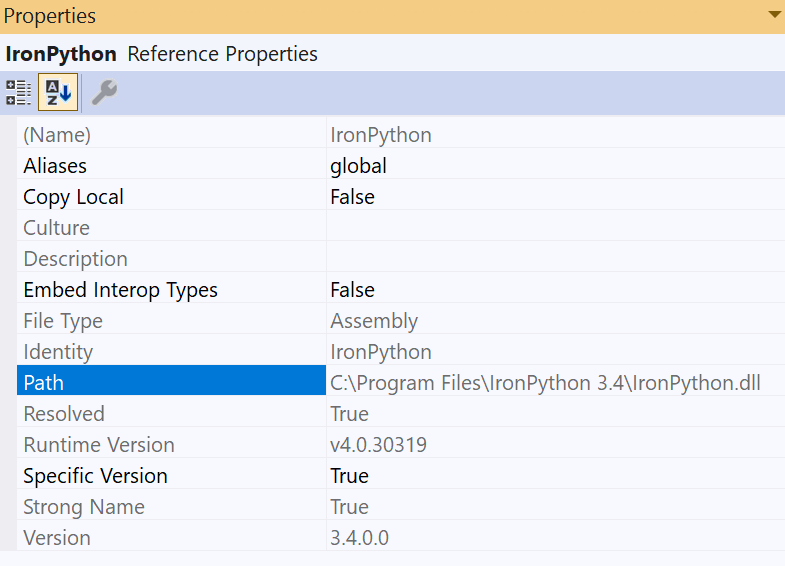The image size is (785, 566).
Task: Select the Version property label
Action: [57, 538]
